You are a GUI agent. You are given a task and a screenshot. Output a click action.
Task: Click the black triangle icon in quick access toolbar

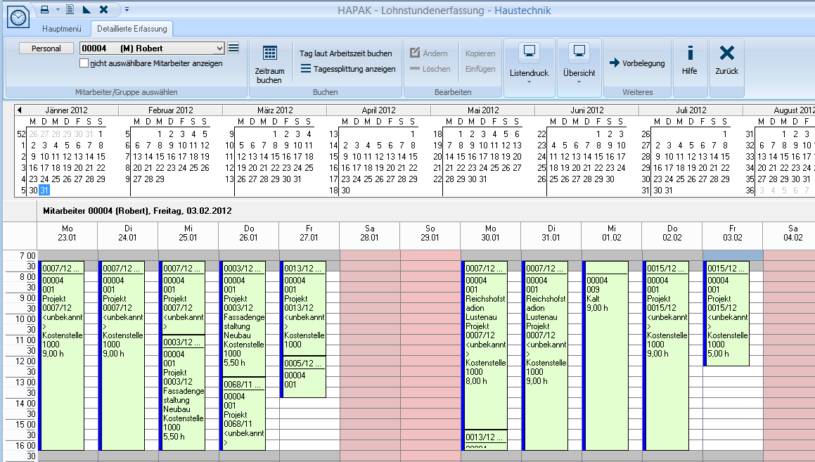click(86, 9)
